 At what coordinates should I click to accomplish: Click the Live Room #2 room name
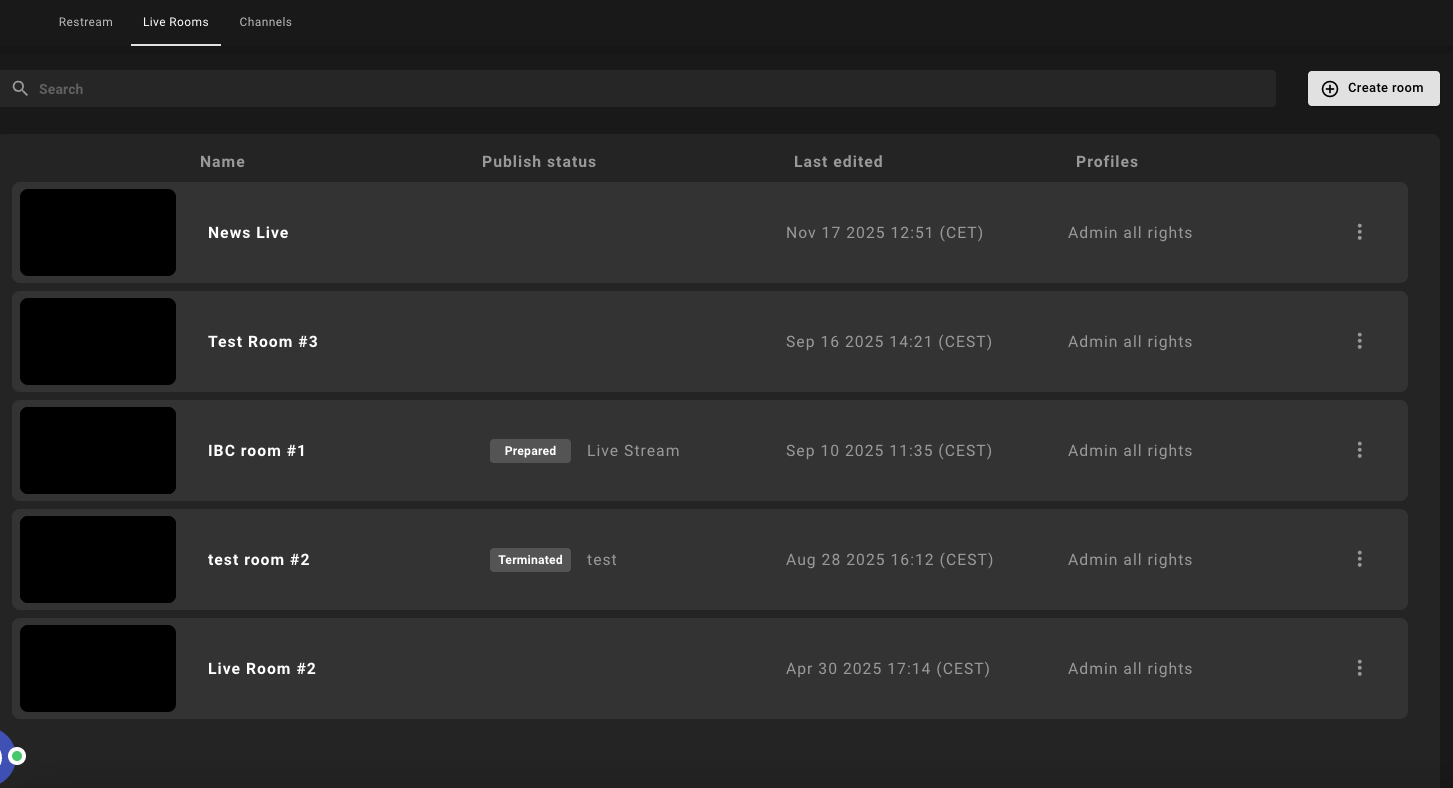pyautogui.click(x=262, y=669)
